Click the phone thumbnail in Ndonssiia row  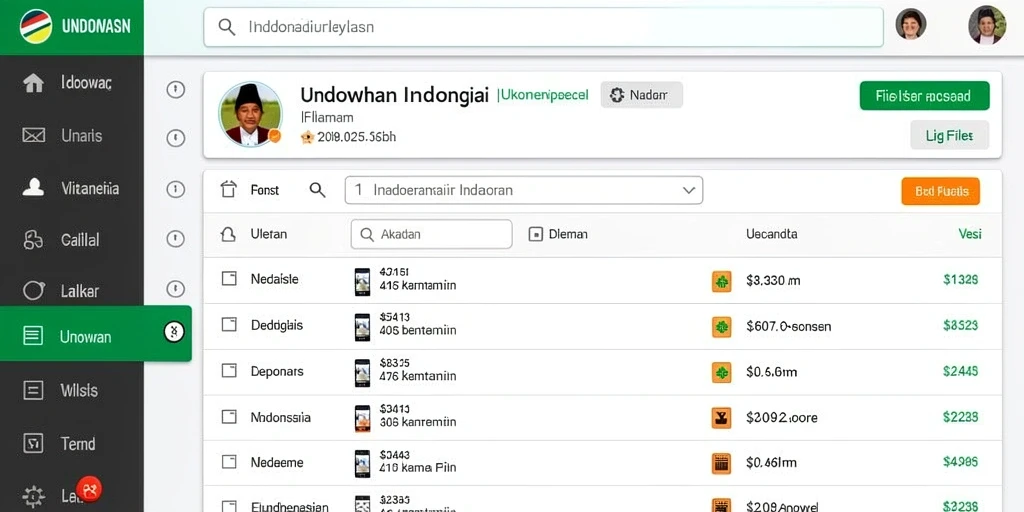(x=362, y=419)
